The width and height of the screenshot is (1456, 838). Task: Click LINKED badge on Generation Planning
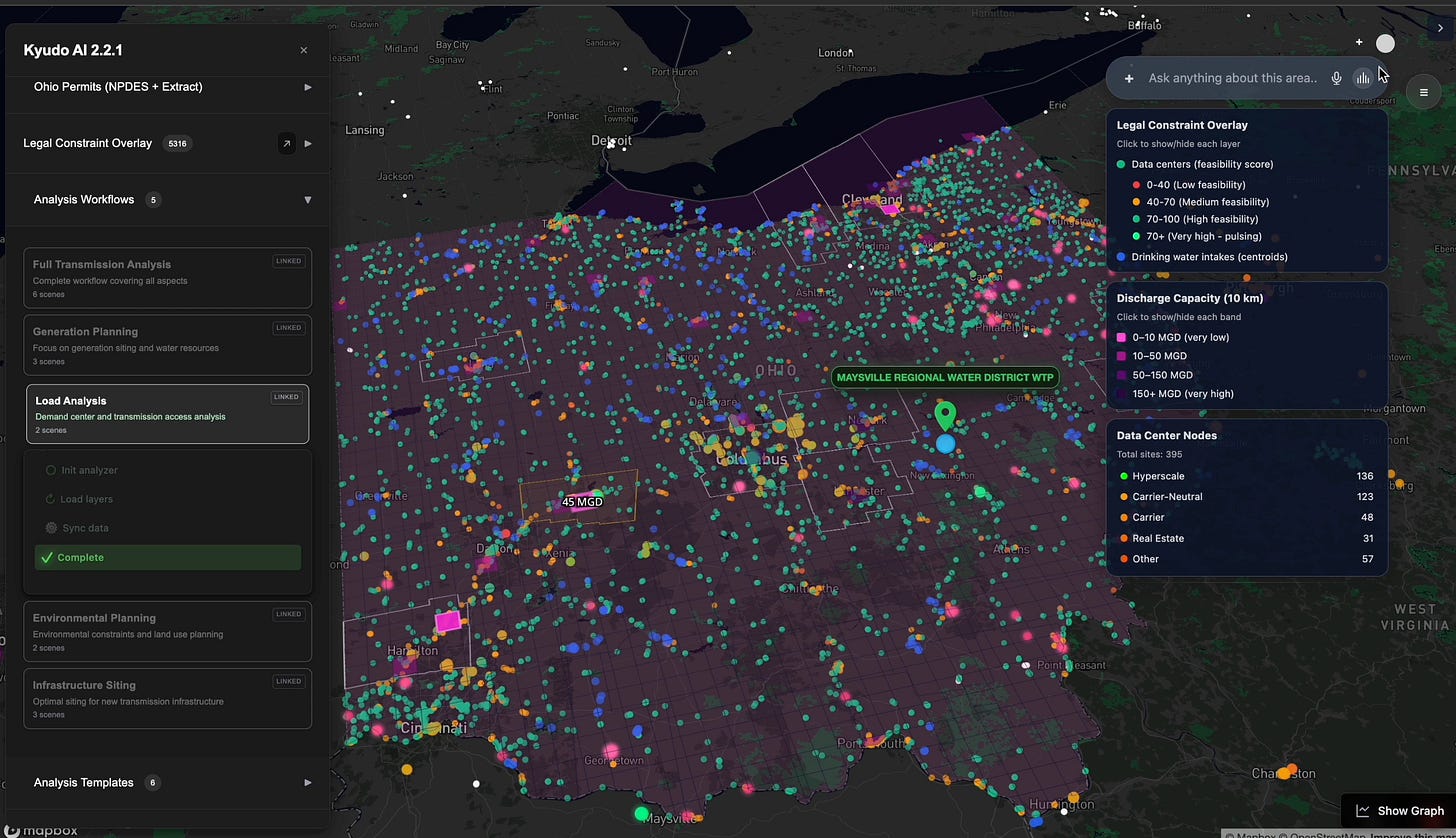[288, 328]
